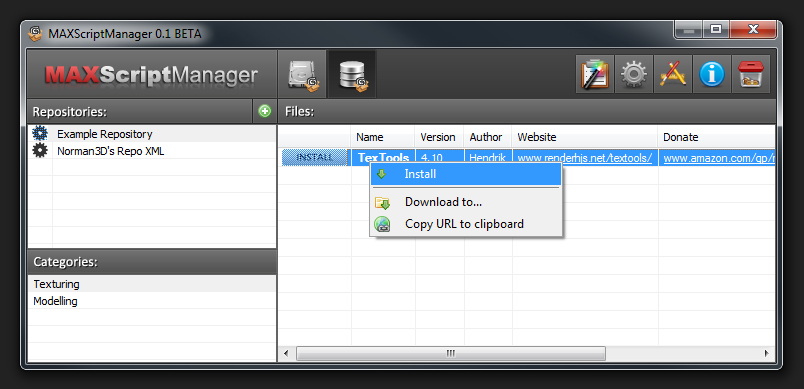Click the 4.10 version cell
Screen dimensions: 804x389
coord(439,158)
